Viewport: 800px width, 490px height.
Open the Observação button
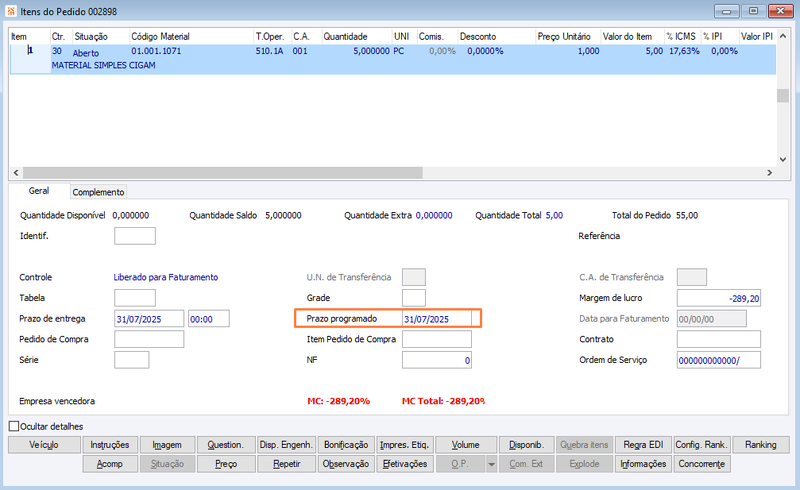pyautogui.click(x=346, y=464)
